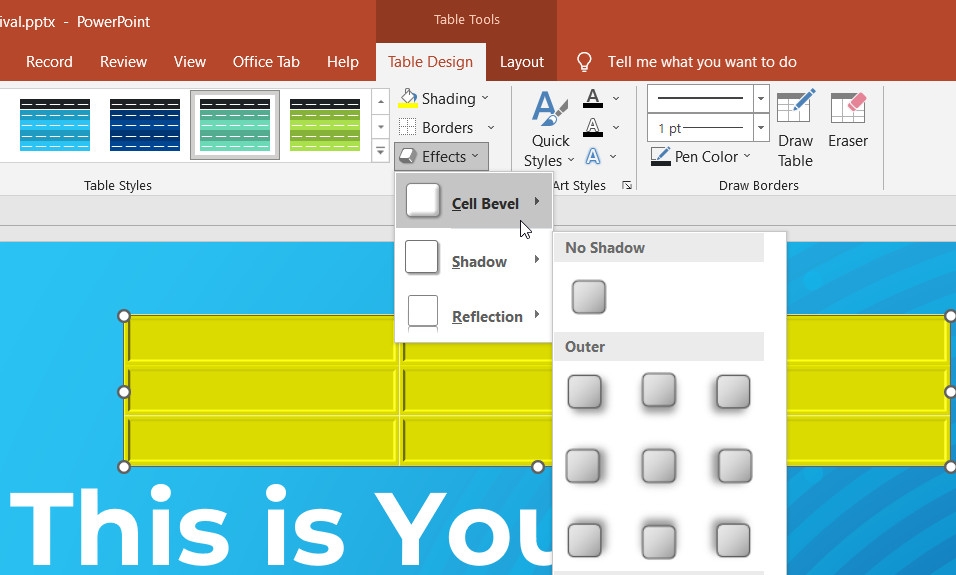Apply the teal green table style thumbnail
The width and height of the screenshot is (956, 575).
pos(235,124)
